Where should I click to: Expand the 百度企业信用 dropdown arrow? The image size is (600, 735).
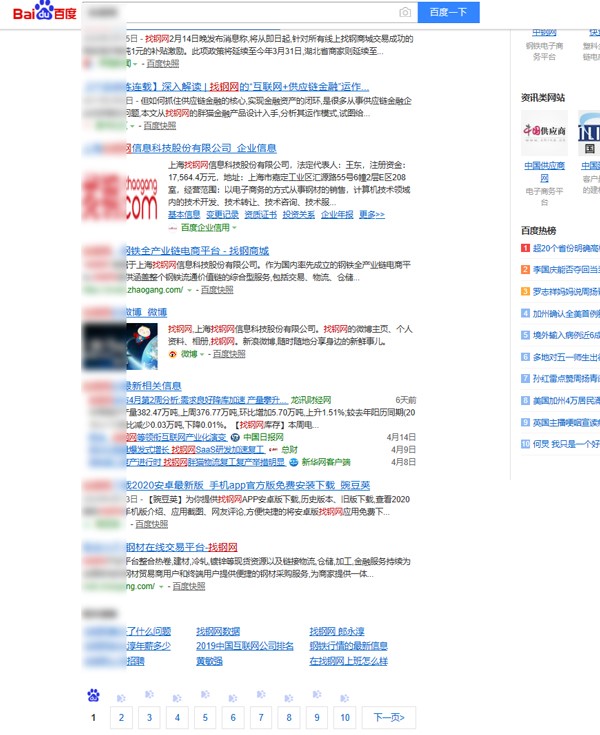tap(234, 228)
